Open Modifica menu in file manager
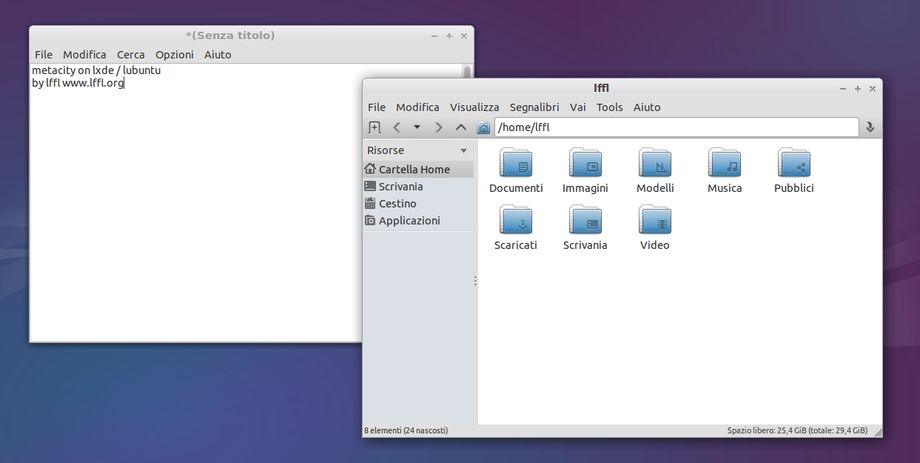 click(418, 107)
